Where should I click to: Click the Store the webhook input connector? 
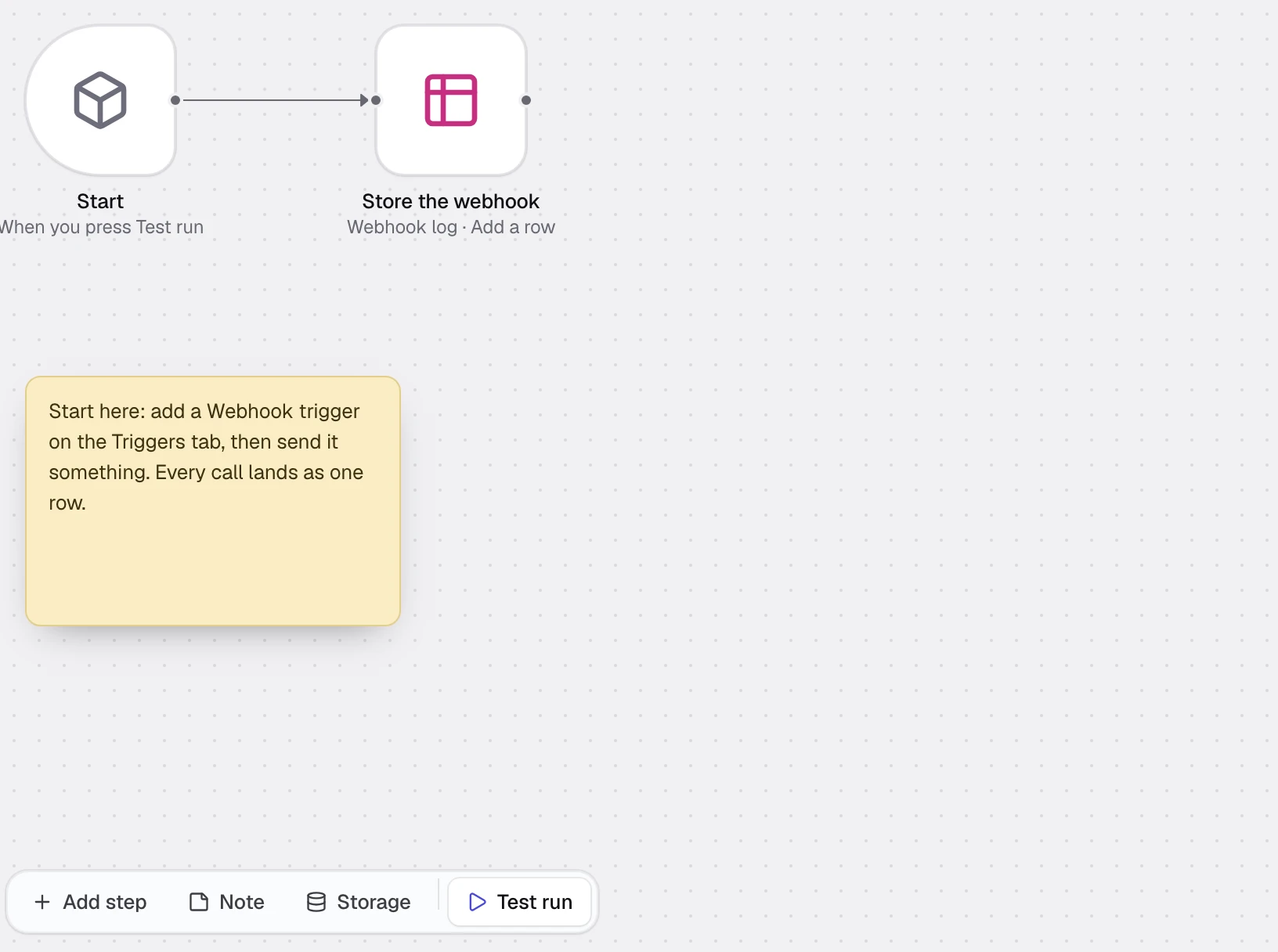click(x=376, y=100)
